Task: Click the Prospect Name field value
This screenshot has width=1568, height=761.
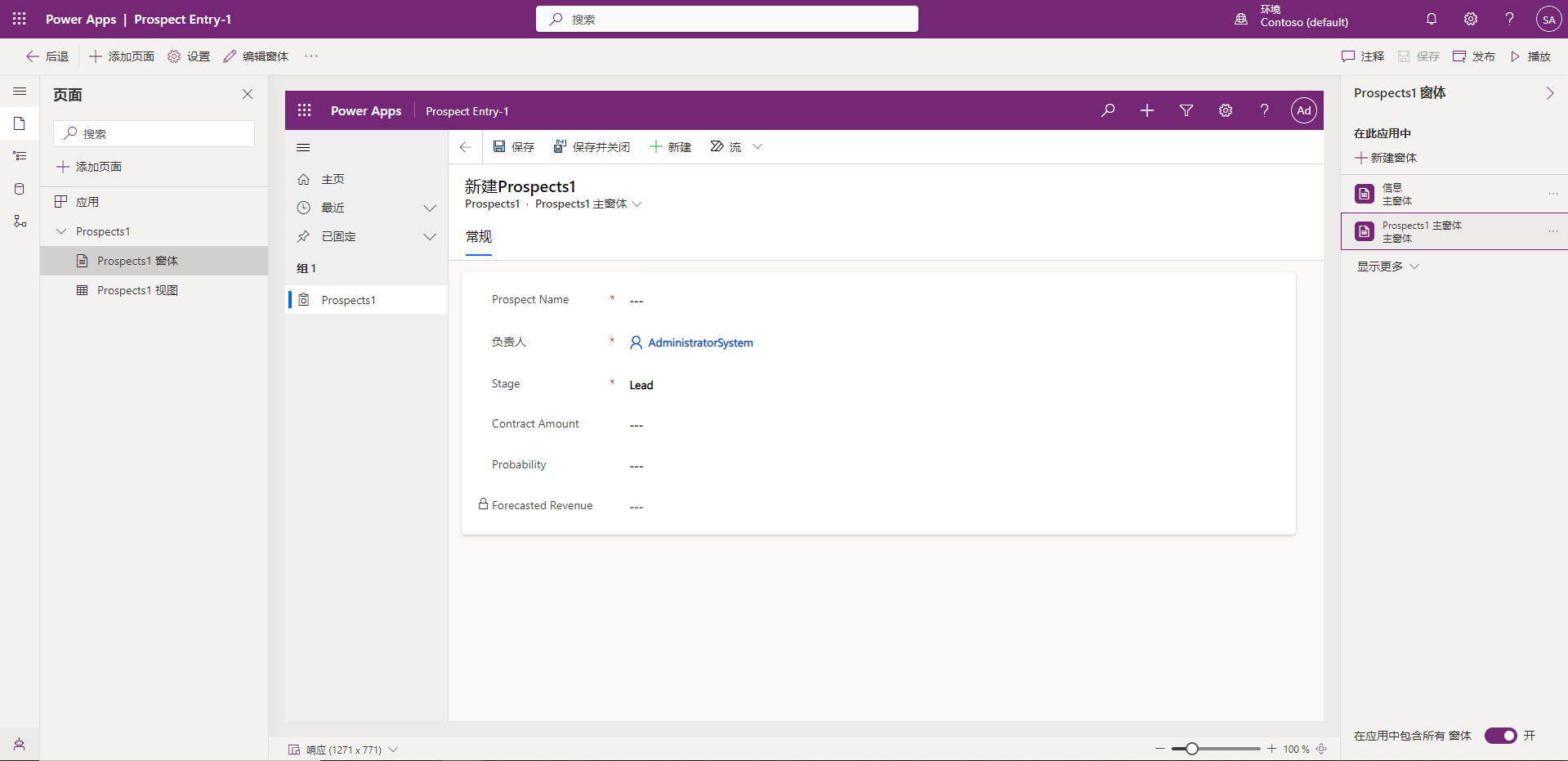Action: coord(637,301)
